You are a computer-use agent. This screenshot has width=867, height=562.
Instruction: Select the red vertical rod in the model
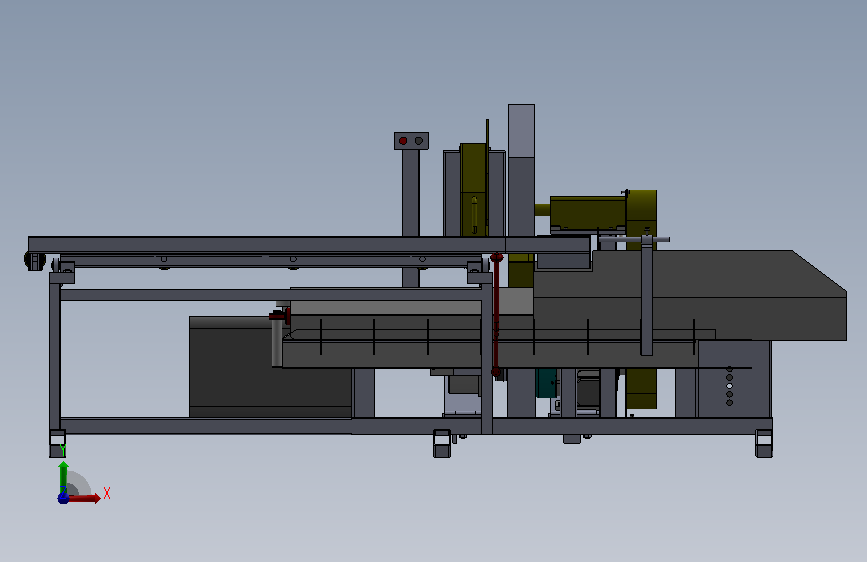click(496, 315)
